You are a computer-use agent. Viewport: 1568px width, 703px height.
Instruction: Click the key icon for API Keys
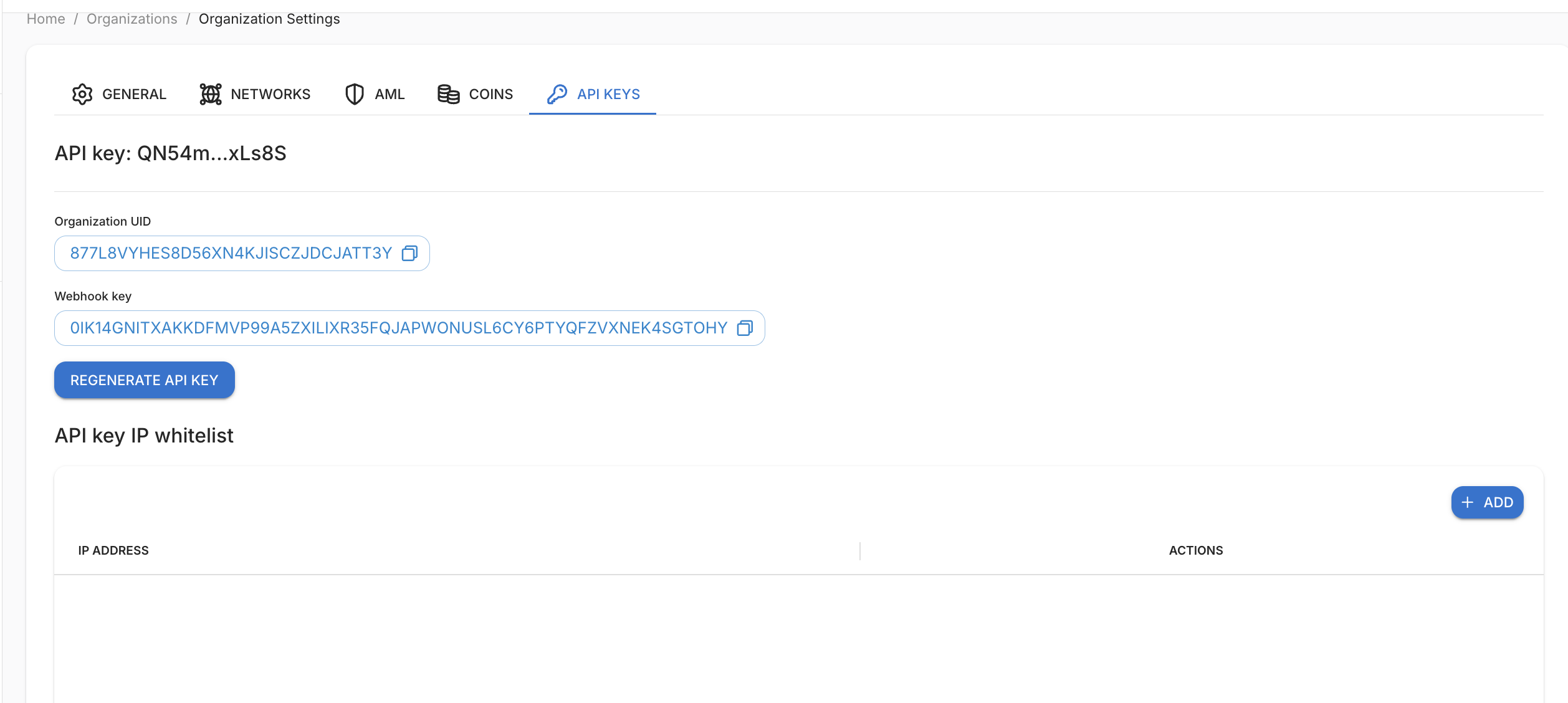pyautogui.click(x=557, y=94)
